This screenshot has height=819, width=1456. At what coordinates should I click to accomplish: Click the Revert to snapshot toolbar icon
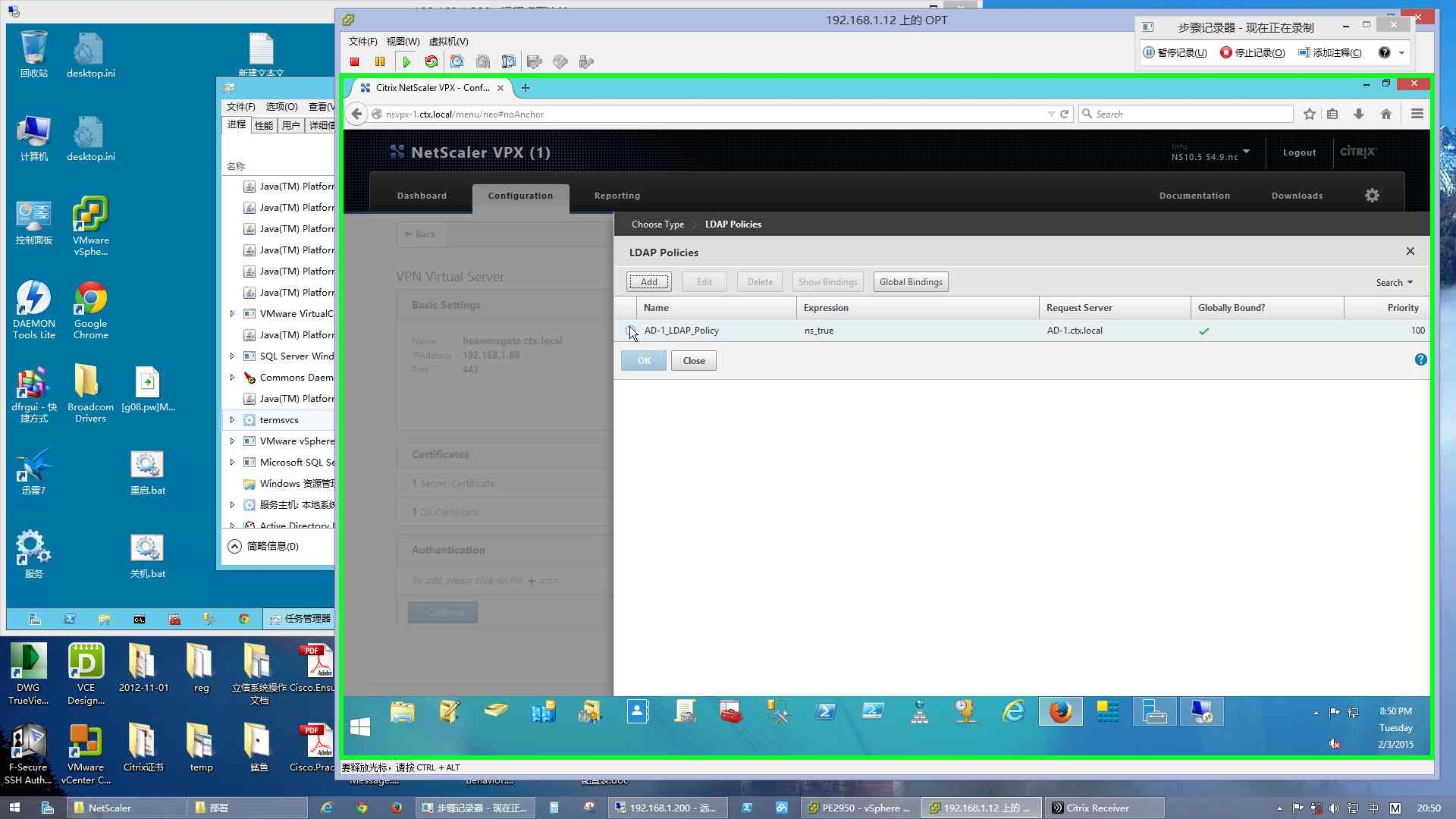[483, 62]
